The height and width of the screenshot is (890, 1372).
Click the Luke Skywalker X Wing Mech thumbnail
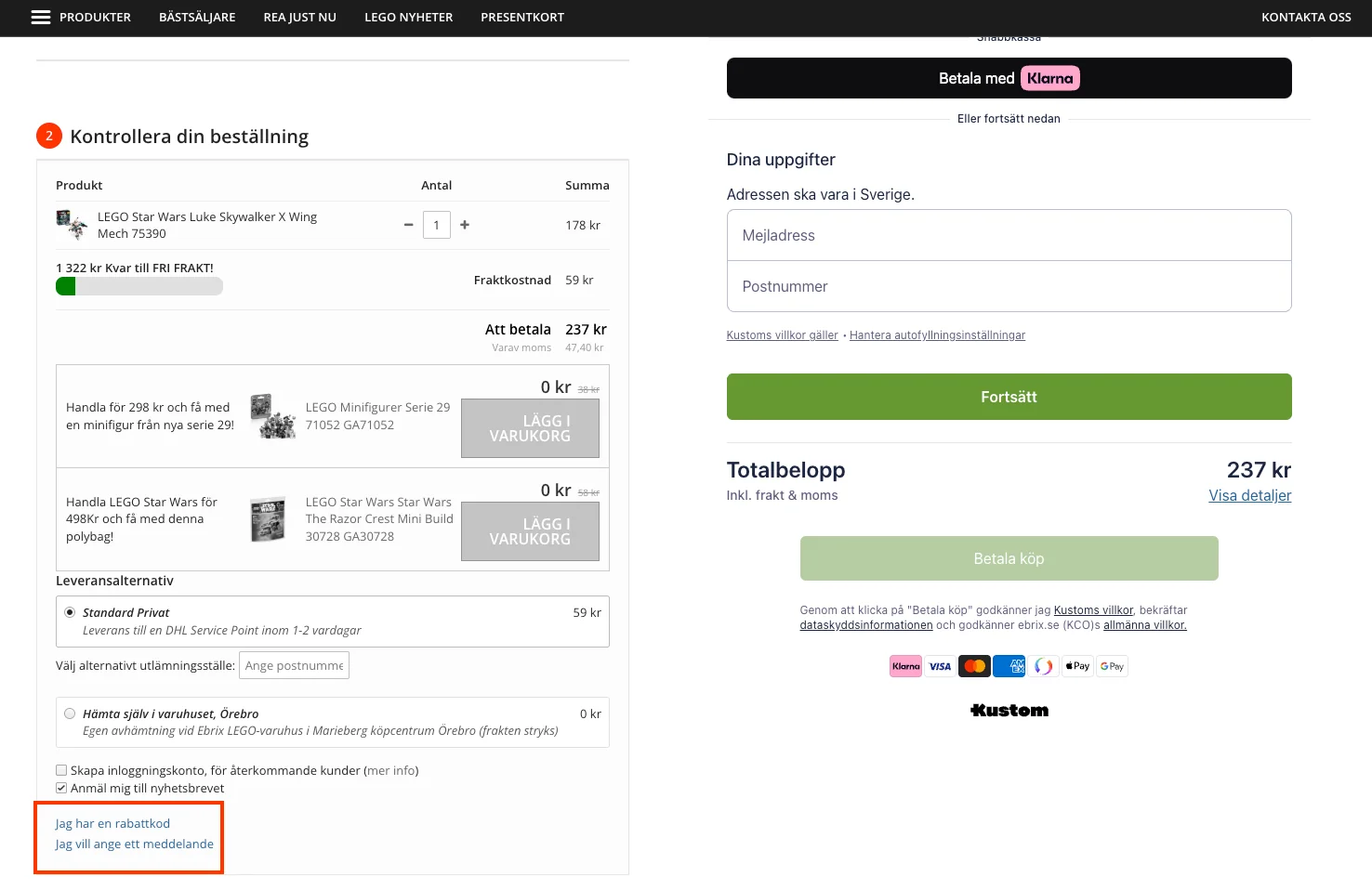tap(72, 225)
